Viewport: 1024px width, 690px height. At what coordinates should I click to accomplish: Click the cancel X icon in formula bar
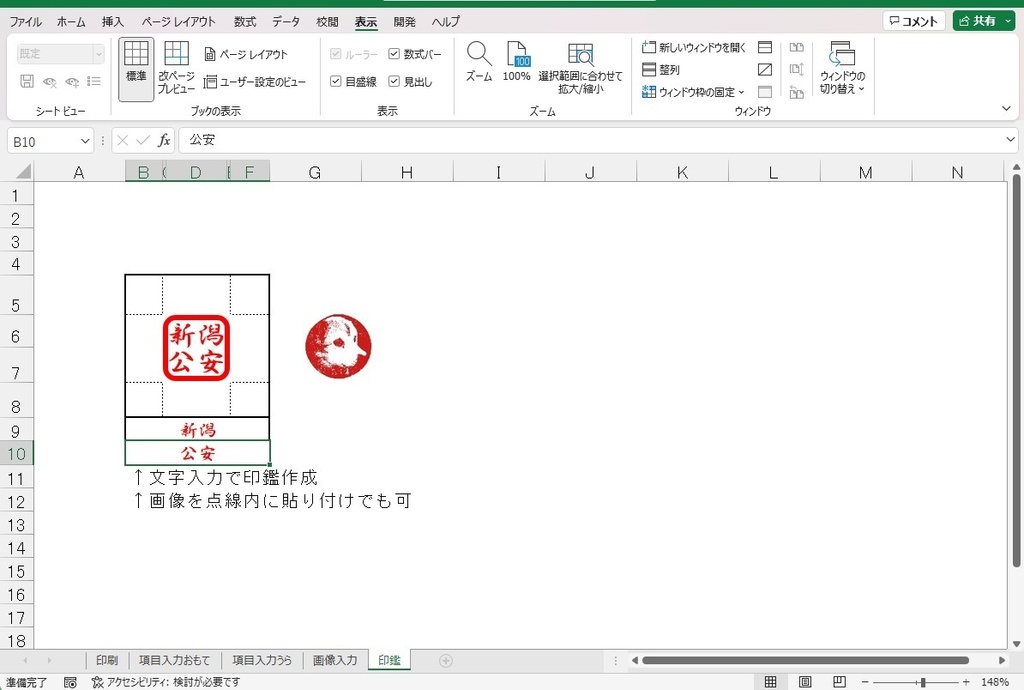122,140
